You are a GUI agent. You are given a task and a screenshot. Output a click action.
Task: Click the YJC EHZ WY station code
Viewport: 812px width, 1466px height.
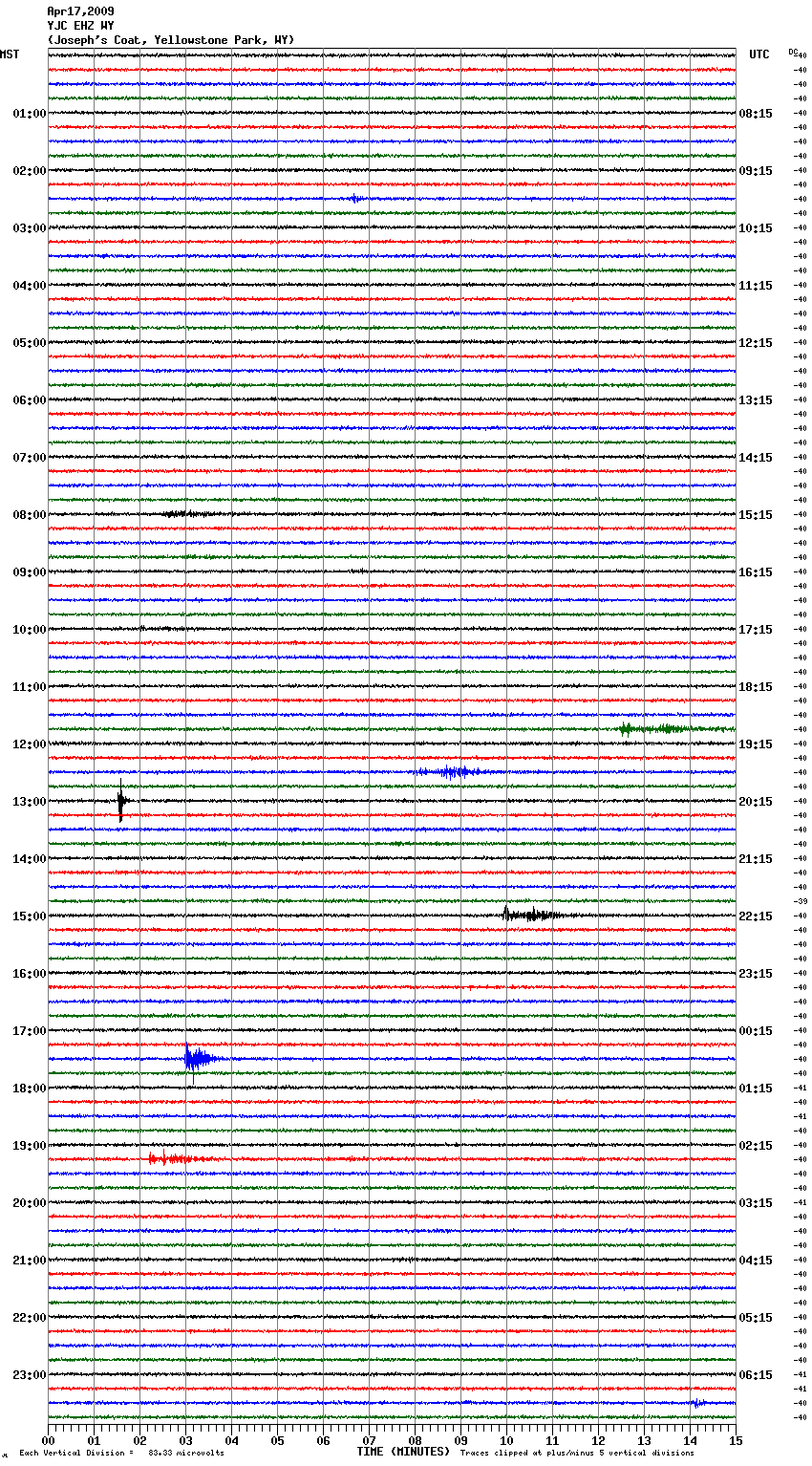[x=80, y=26]
